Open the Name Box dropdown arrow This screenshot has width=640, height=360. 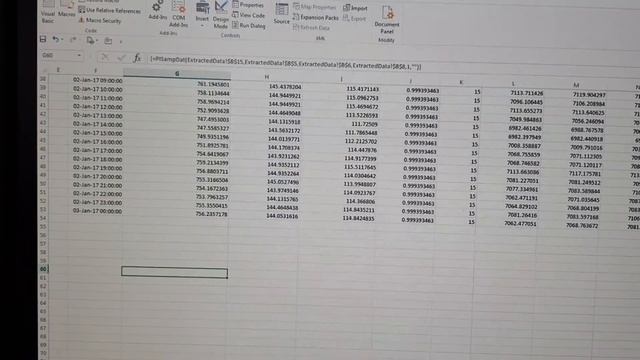(x=79, y=55)
